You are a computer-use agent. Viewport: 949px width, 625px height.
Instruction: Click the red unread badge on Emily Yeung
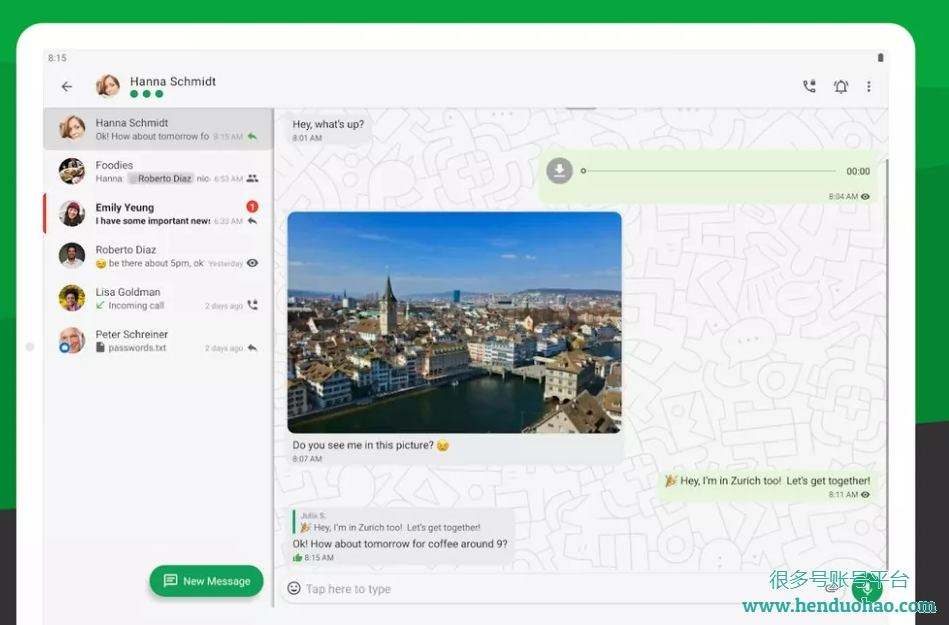[252, 206]
